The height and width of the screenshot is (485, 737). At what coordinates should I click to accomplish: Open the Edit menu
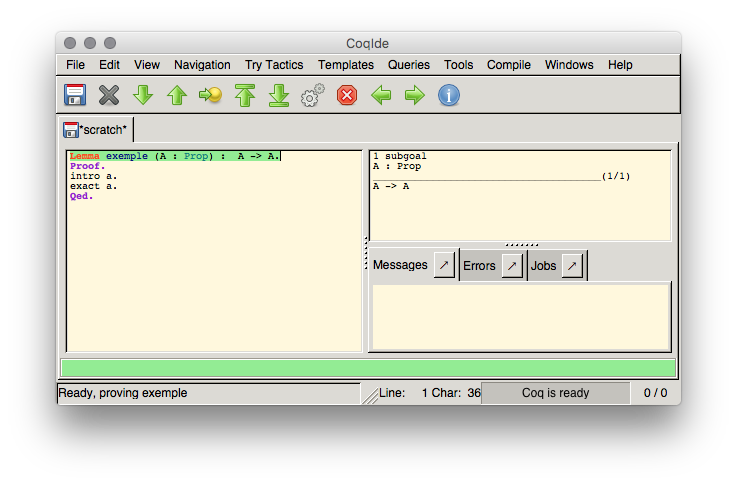tap(109, 65)
